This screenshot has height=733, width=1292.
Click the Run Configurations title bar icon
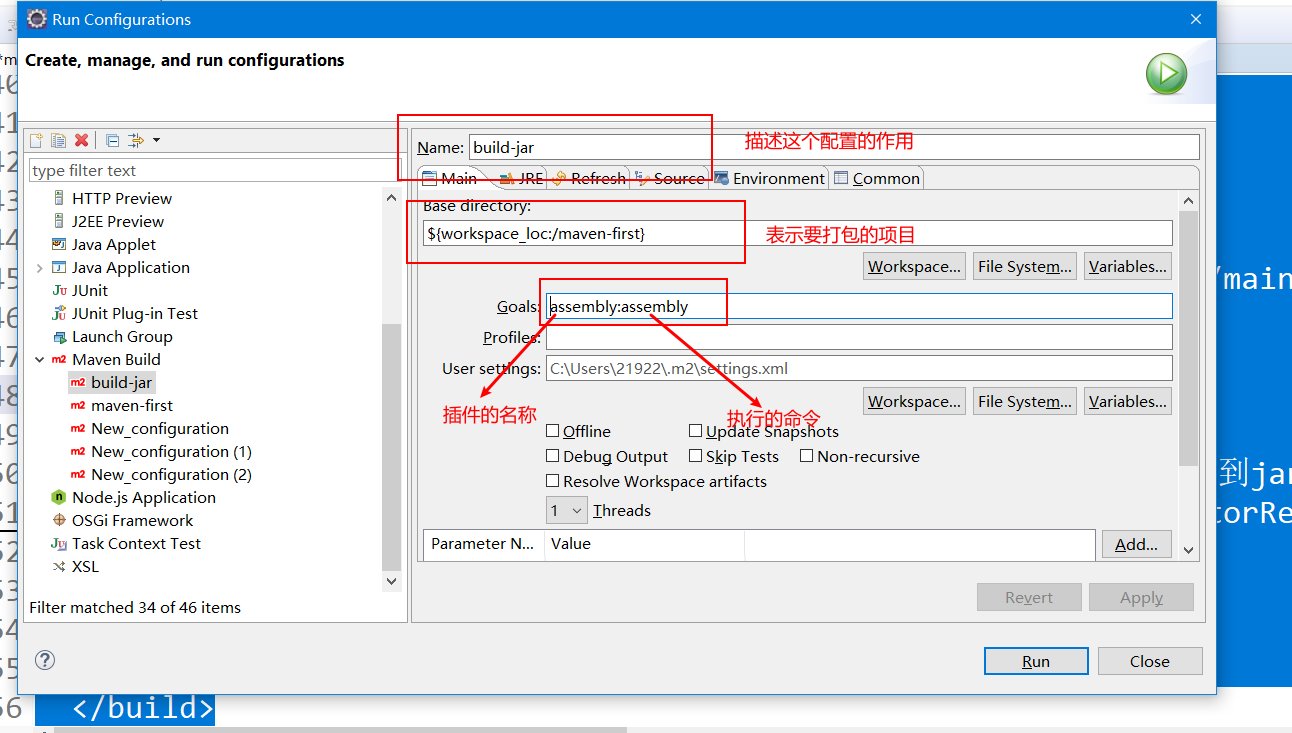37,19
